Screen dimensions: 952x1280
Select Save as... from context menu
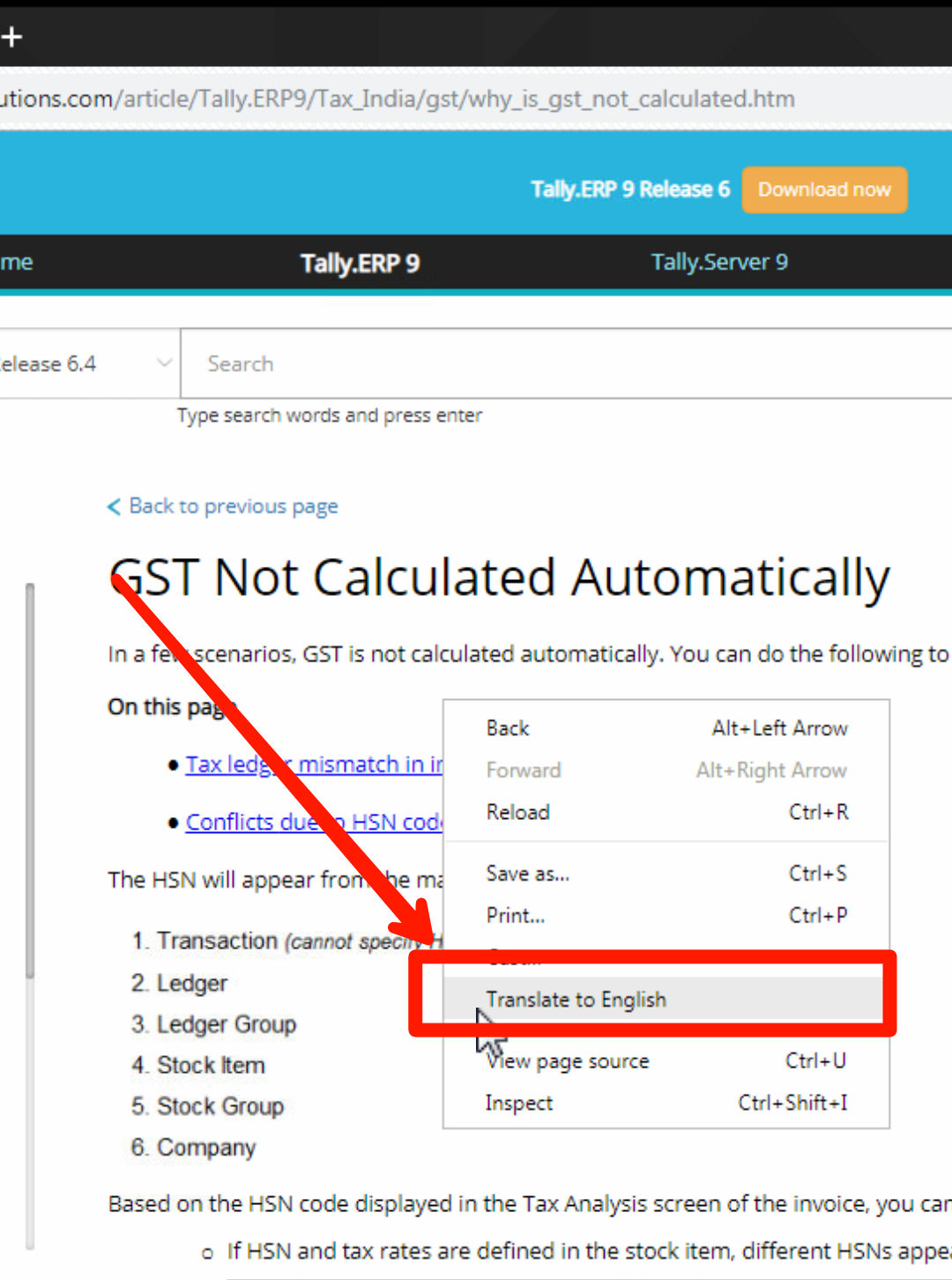tap(666, 873)
